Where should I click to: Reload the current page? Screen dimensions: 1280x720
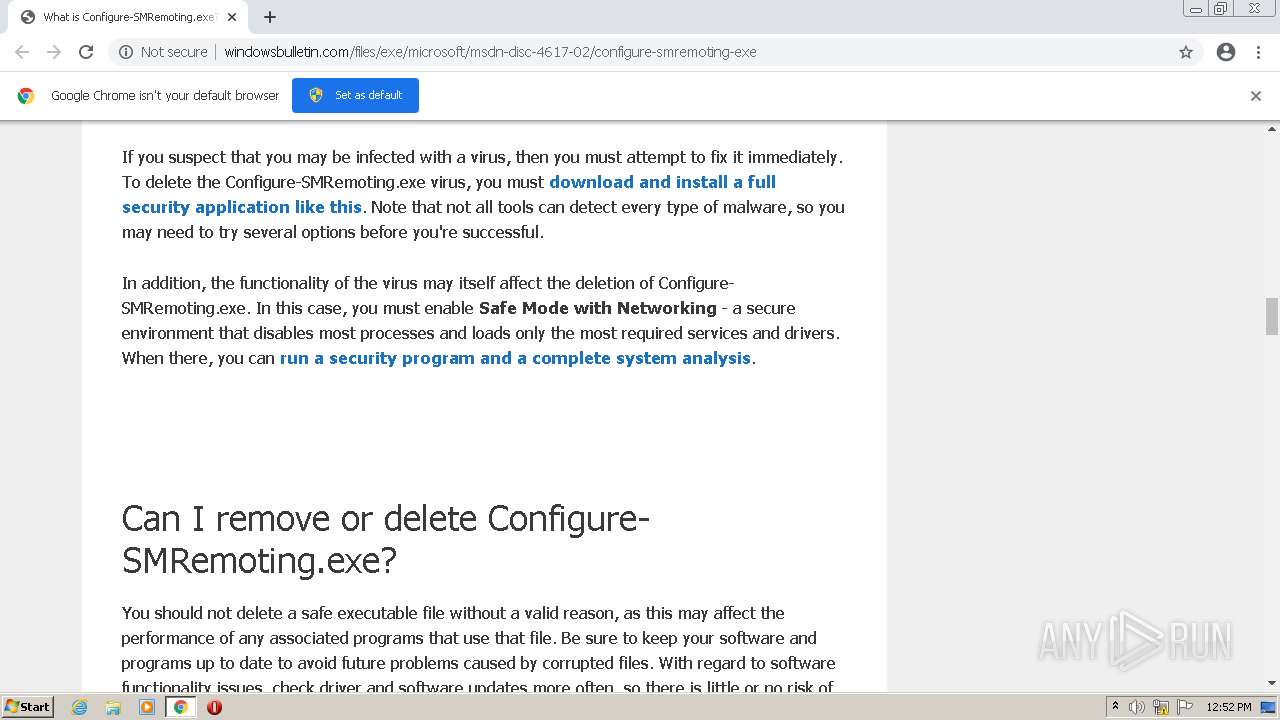click(86, 52)
